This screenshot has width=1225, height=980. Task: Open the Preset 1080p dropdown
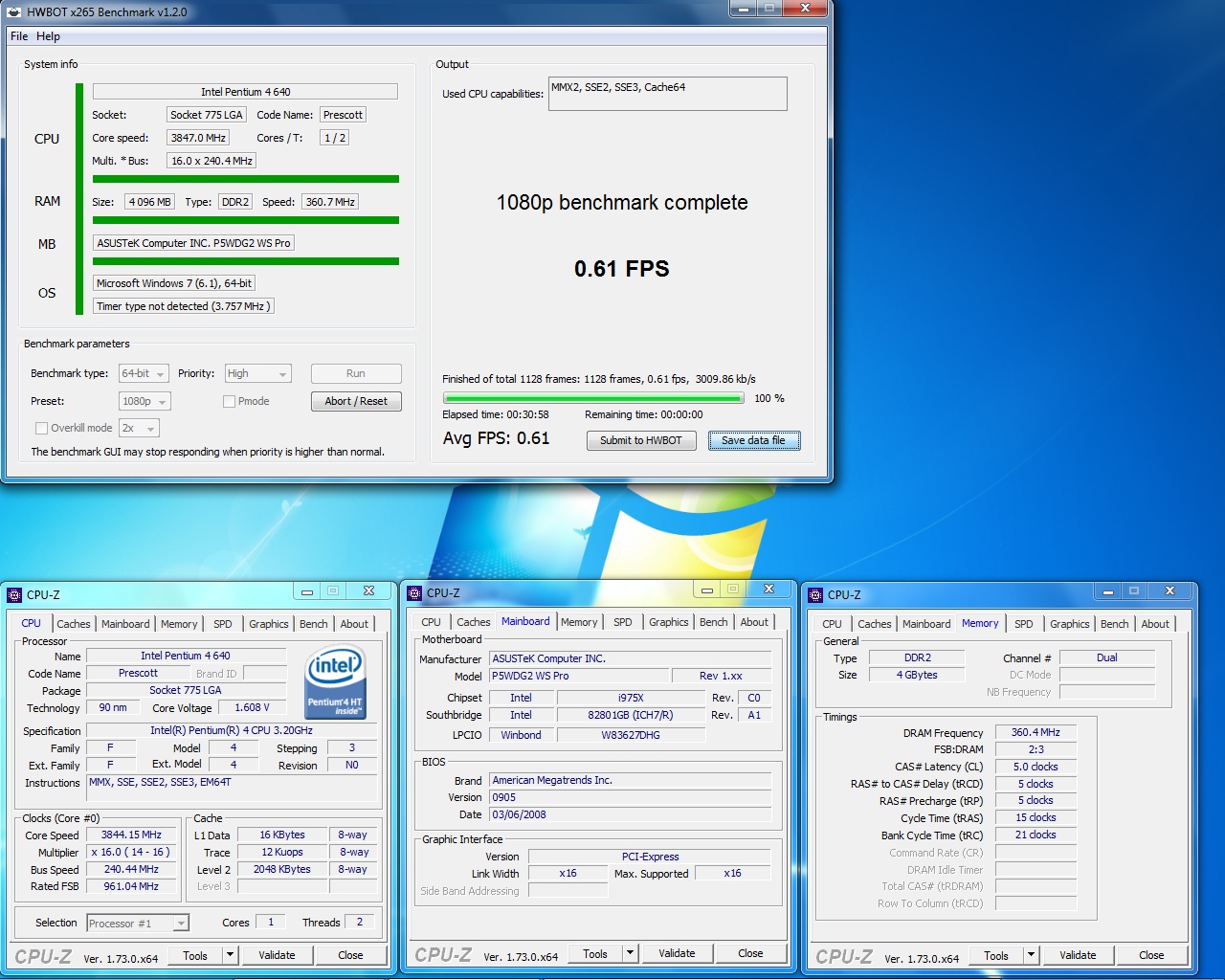click(x=145, y=401)
